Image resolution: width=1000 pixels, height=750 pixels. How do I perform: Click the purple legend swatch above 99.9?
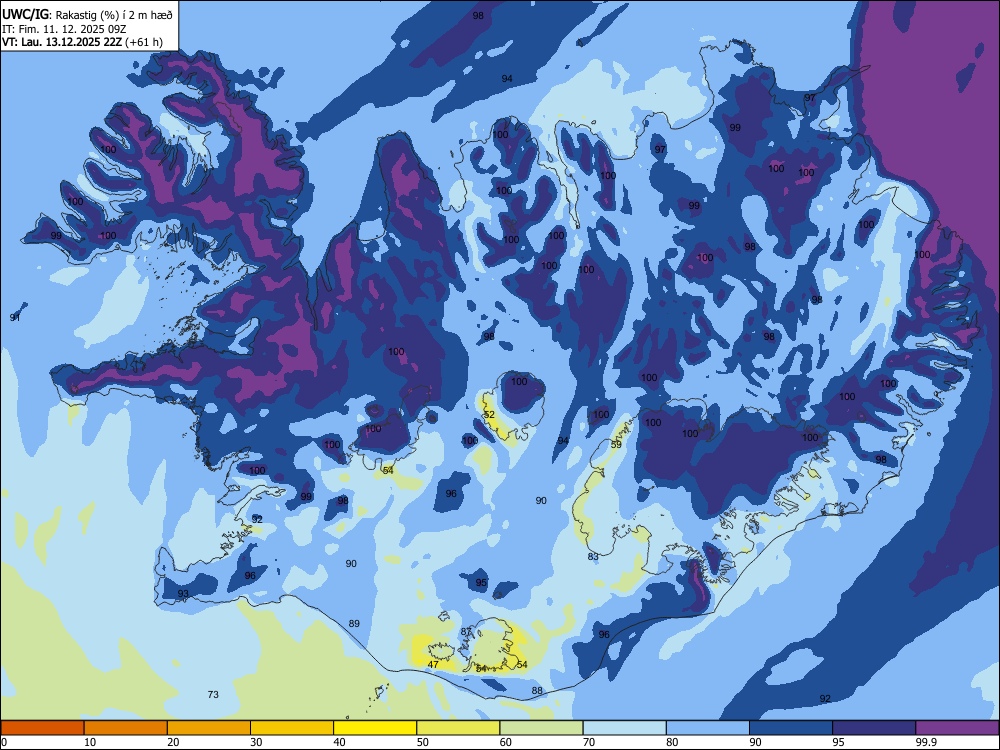(957, 728)
